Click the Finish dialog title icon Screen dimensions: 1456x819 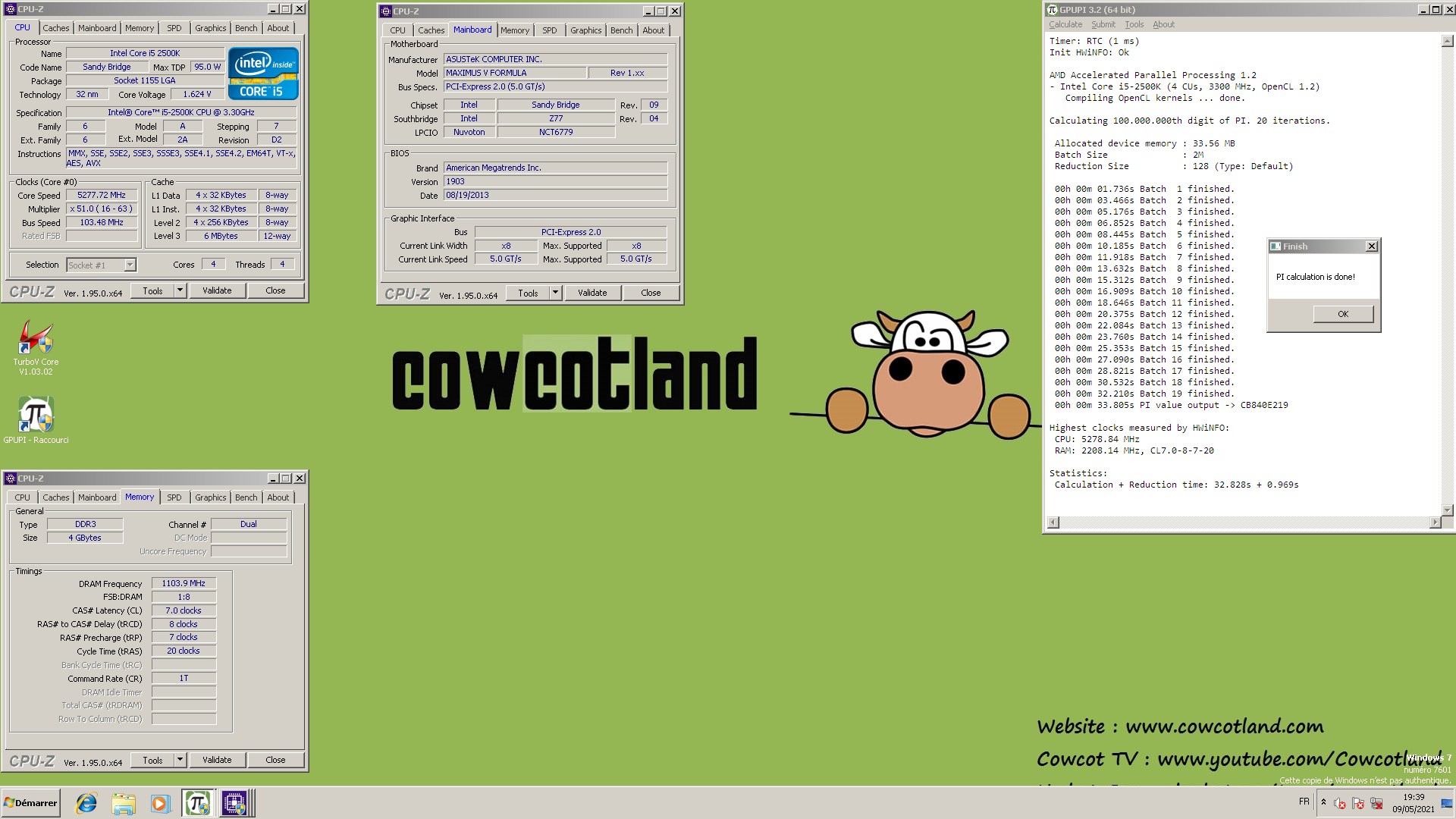point(1276,246)
